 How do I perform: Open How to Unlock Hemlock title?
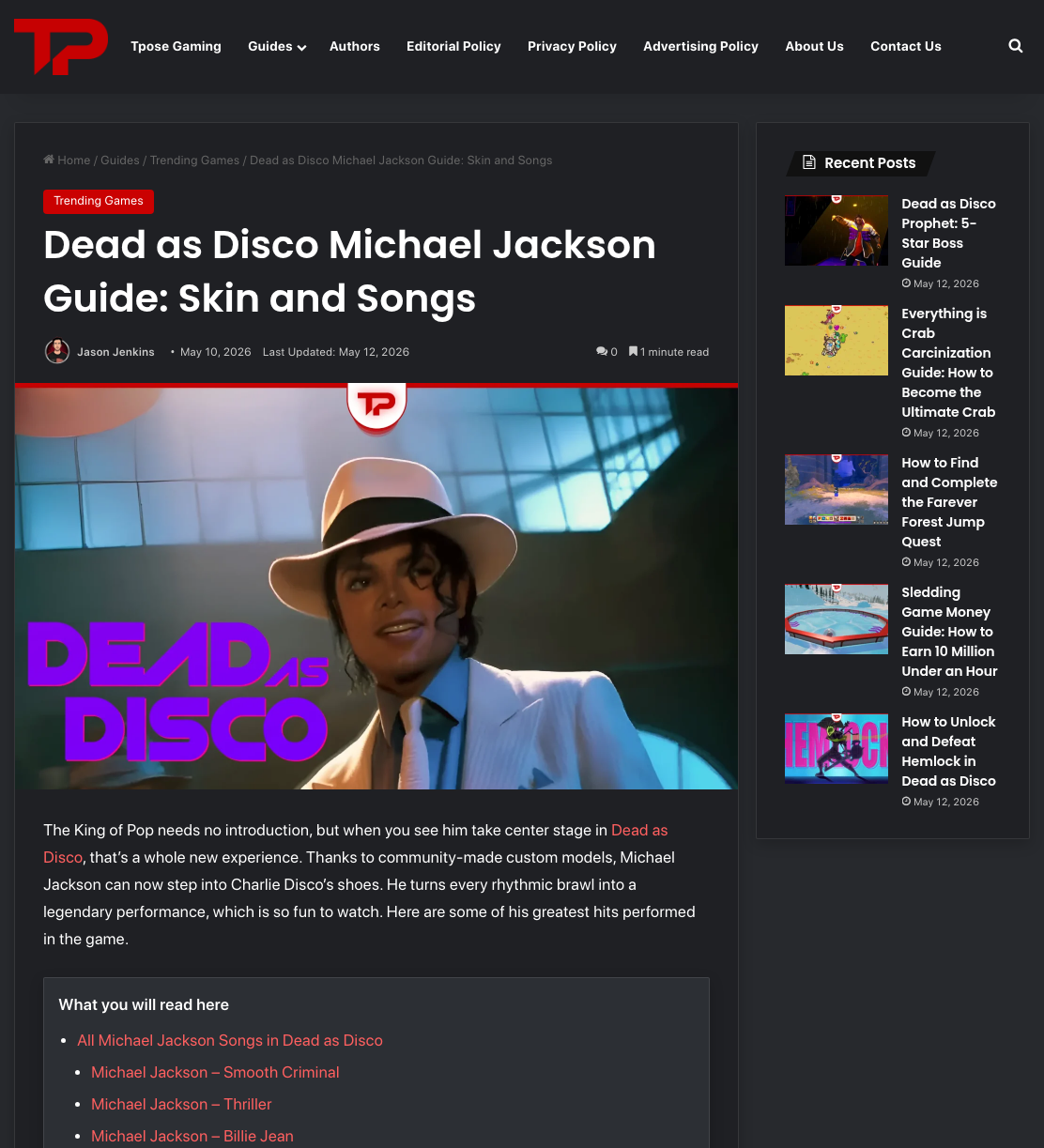pos(948,751)
